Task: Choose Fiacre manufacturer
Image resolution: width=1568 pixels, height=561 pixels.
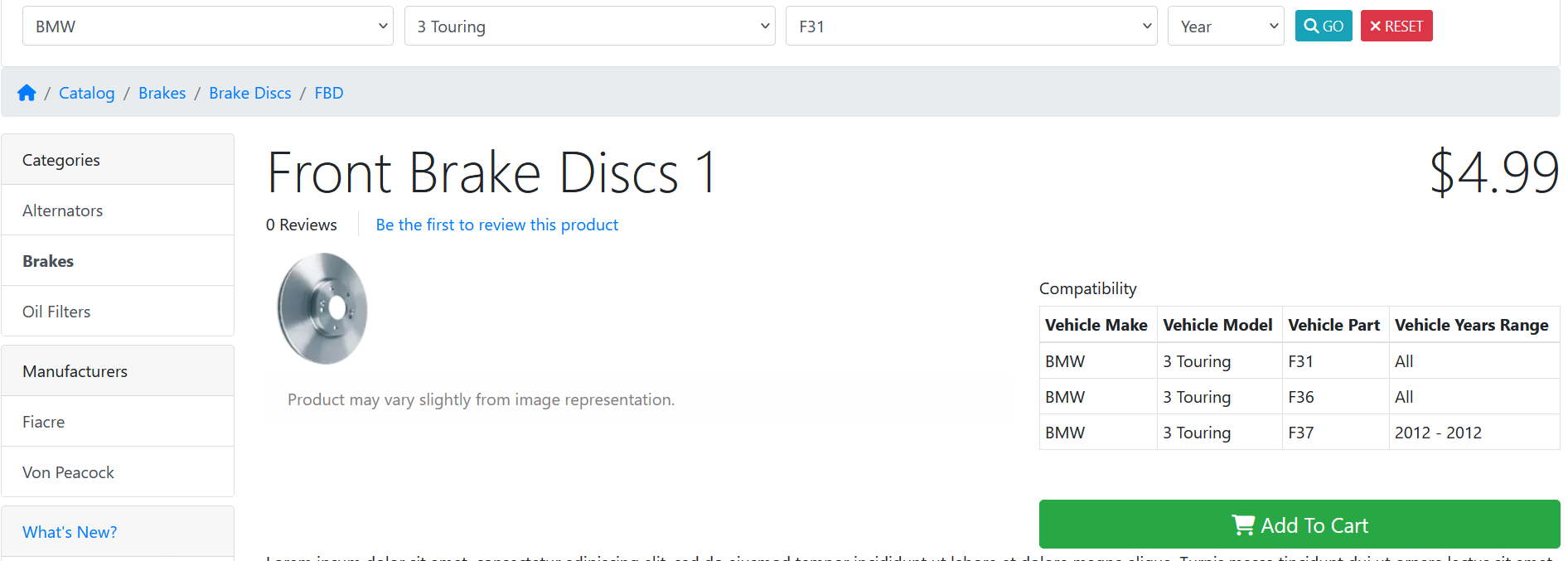Action: click(x=118, y=422)
